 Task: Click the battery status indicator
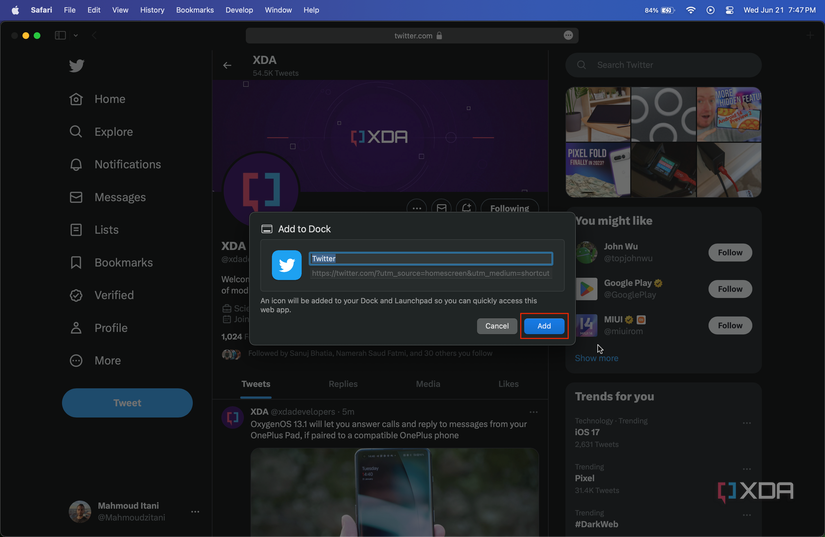pyautogui.click(x=660, y=10)
